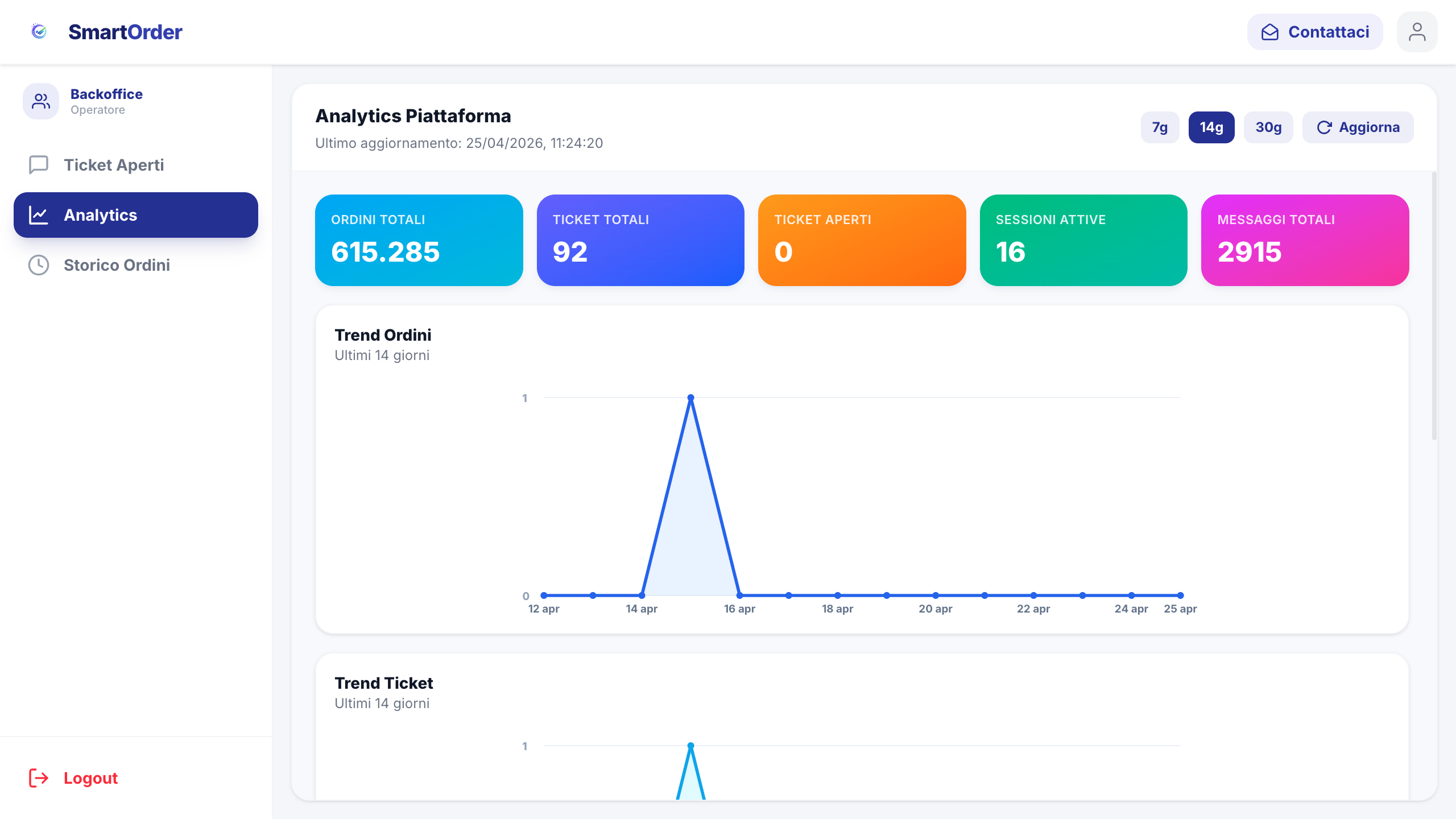Screen dimensions: 1456x819
Task: Select the 7g time range
Action: (x=1160, y=127)
